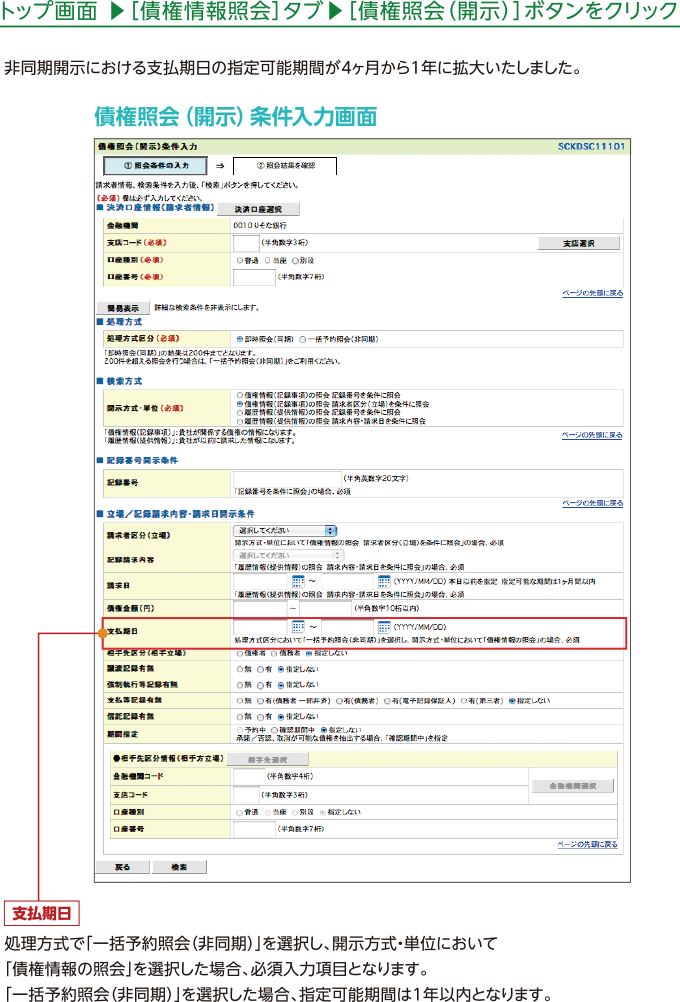680x1002 pixels.
Task: Click the 決済口座選択 button
Action: pos(258,209)
